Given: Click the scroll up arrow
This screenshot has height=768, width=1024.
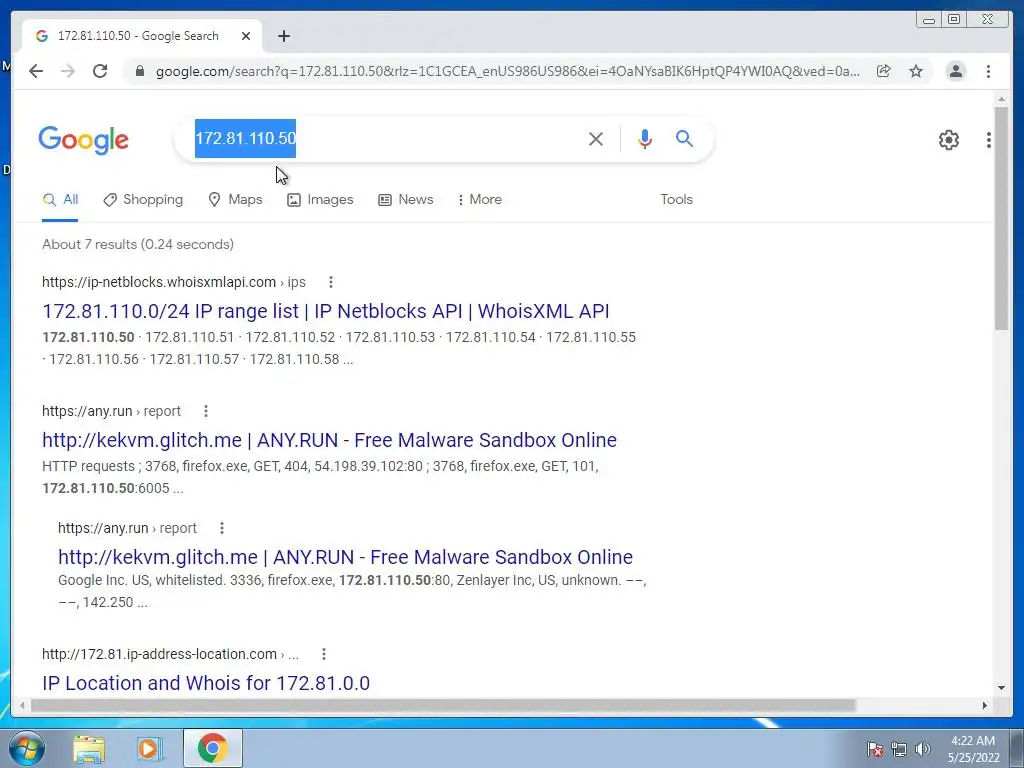Looking at the screenshot, I should click(1002, 99).
